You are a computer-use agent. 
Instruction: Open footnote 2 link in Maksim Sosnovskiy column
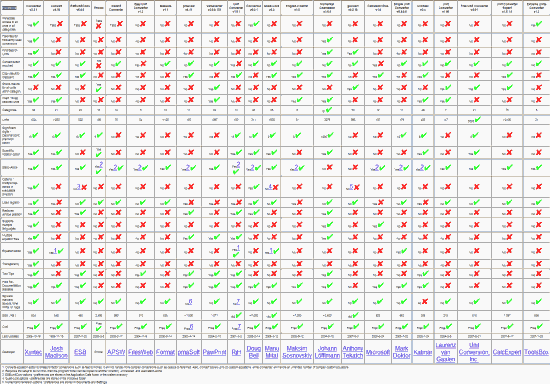point(296,168)
